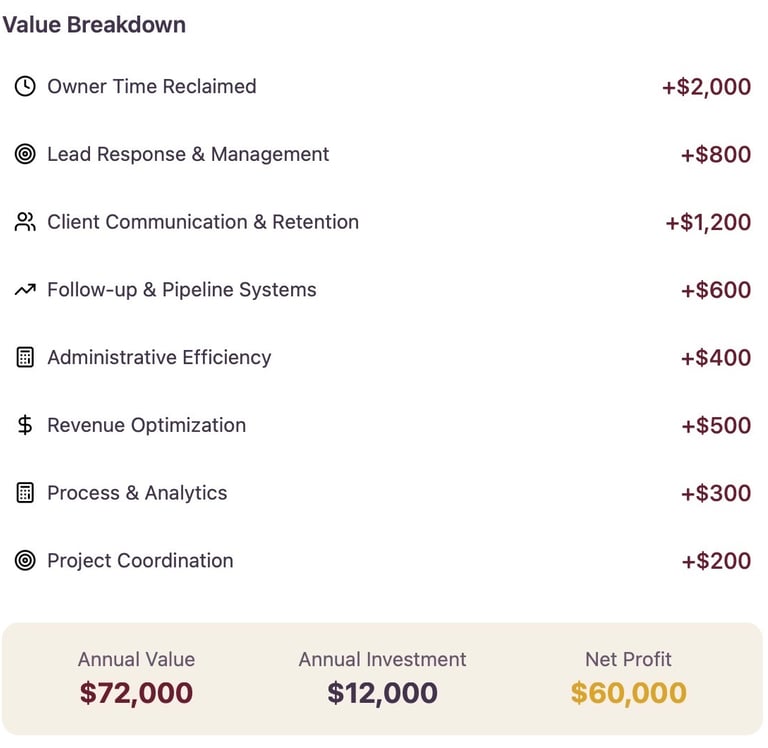Image resolution: width=768 pixels, height=748 pixels.
Task: Click the +$2,000 value amount
Action: 706,87
